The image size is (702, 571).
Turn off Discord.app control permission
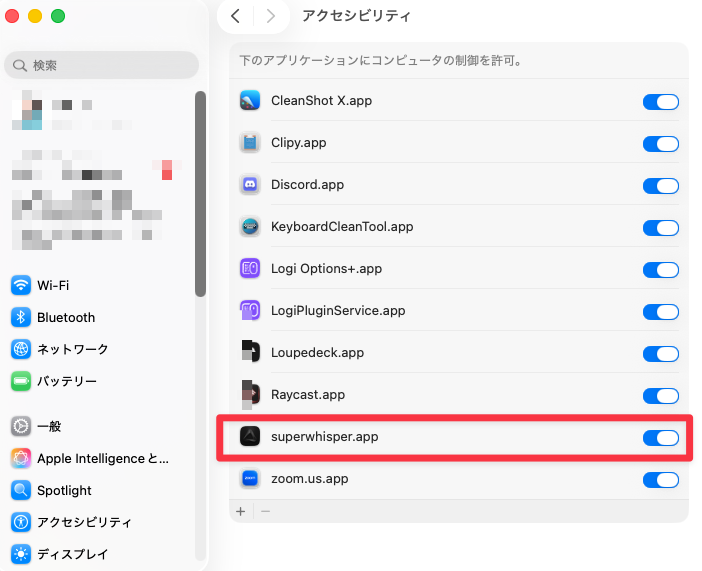click(x=661, y=186)
